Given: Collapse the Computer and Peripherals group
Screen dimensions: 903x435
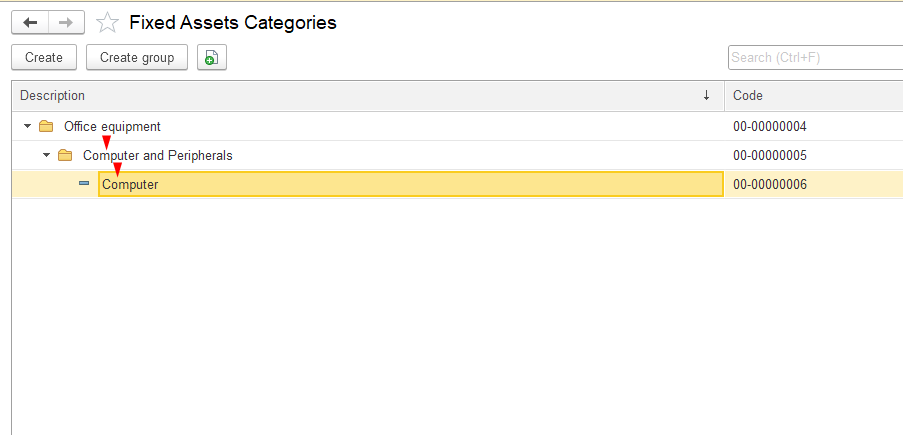Looking at the screenshot, I should 46,156.
